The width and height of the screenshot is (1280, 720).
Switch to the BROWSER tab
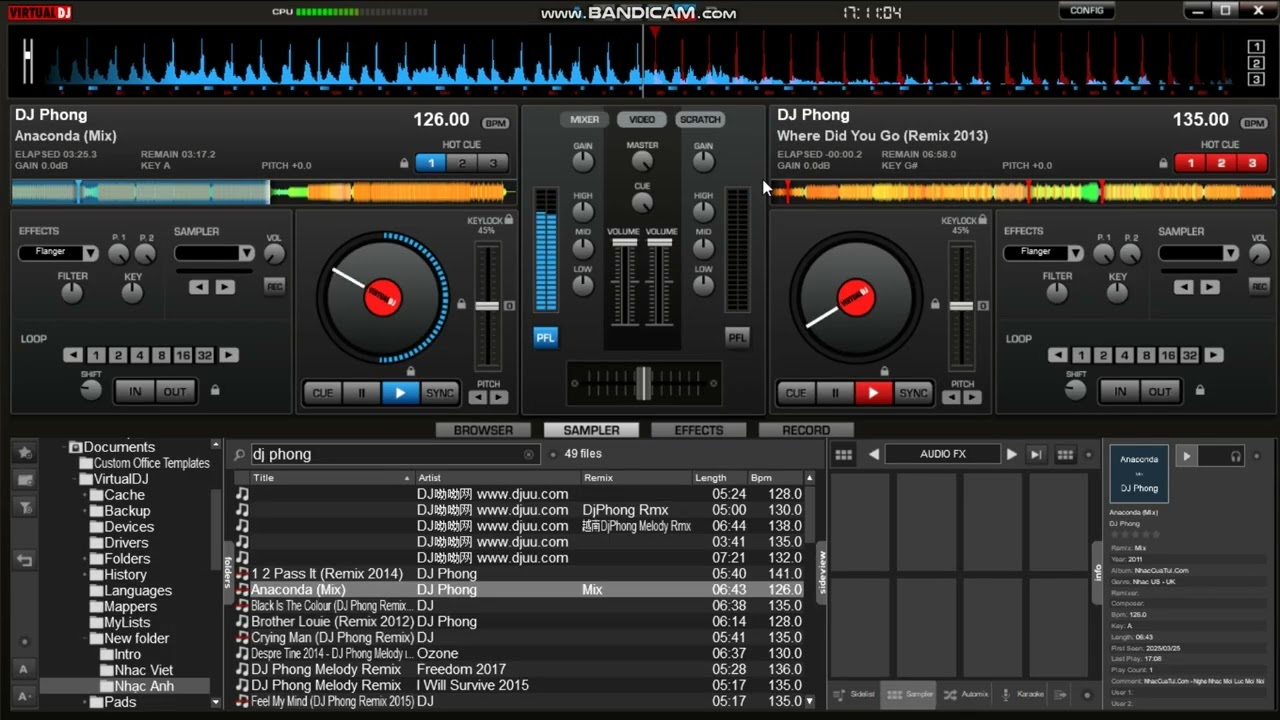[x=483, y=430]
